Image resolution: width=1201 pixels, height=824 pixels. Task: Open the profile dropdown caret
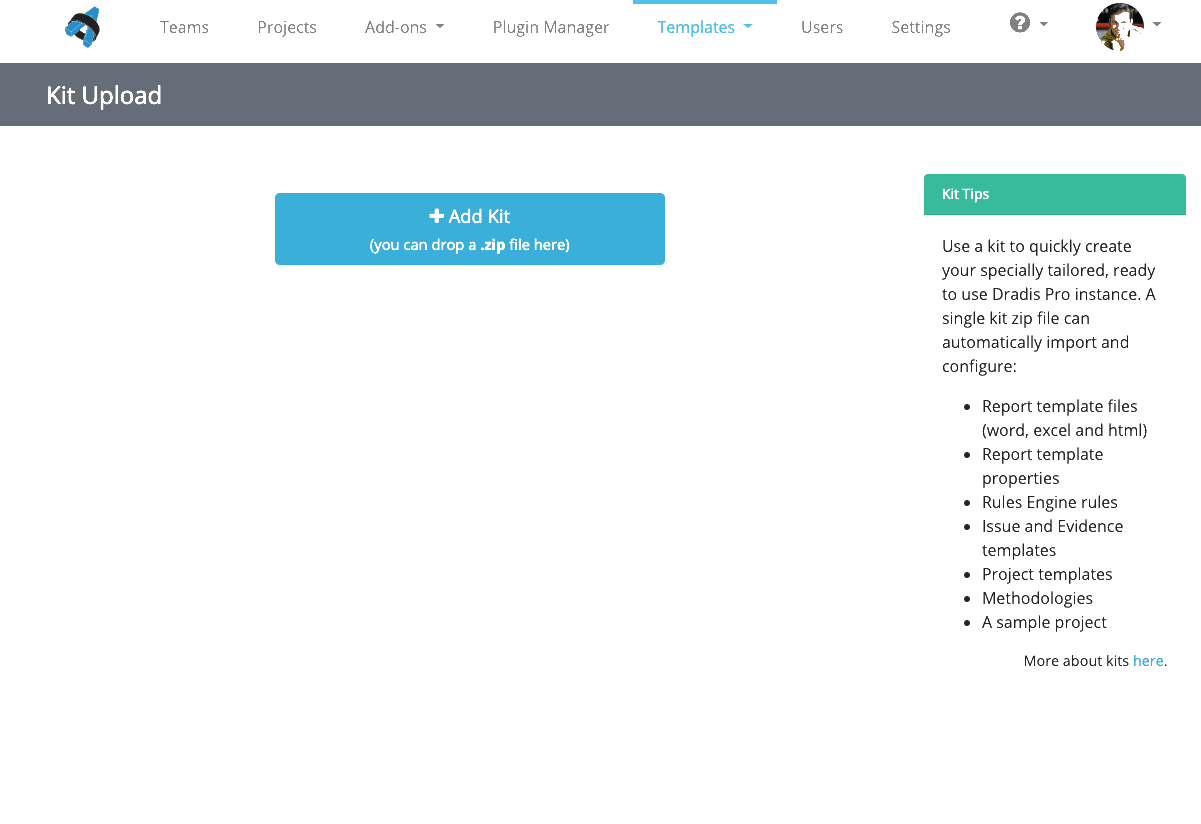1156,24
